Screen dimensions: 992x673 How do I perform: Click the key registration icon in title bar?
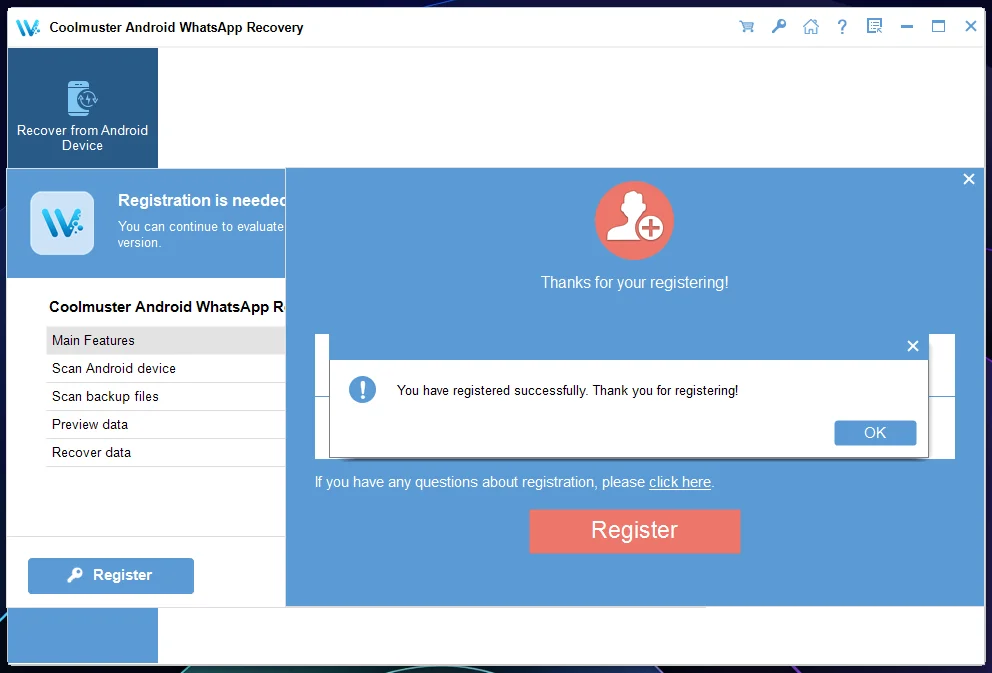[779, 27]
